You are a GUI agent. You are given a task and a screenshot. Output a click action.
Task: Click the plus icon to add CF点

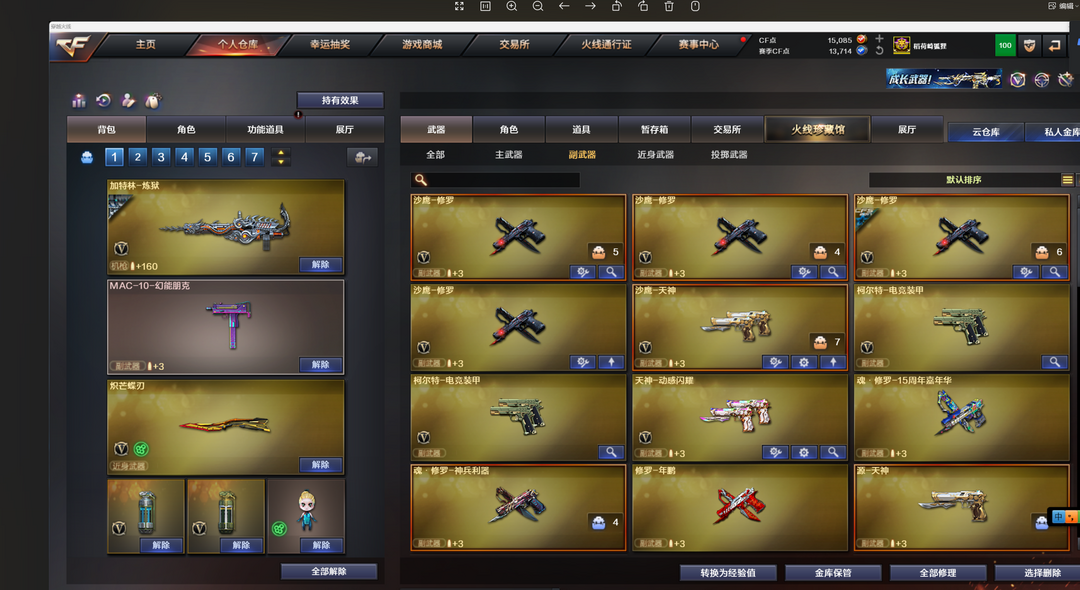point(879,39)
